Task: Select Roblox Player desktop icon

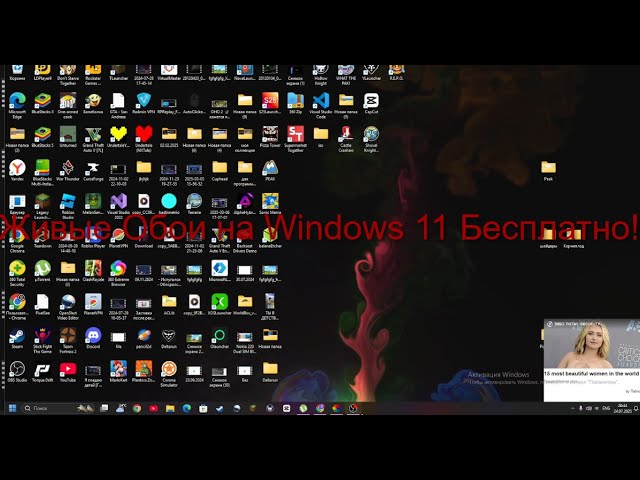Action: click(x=93, y=238)
